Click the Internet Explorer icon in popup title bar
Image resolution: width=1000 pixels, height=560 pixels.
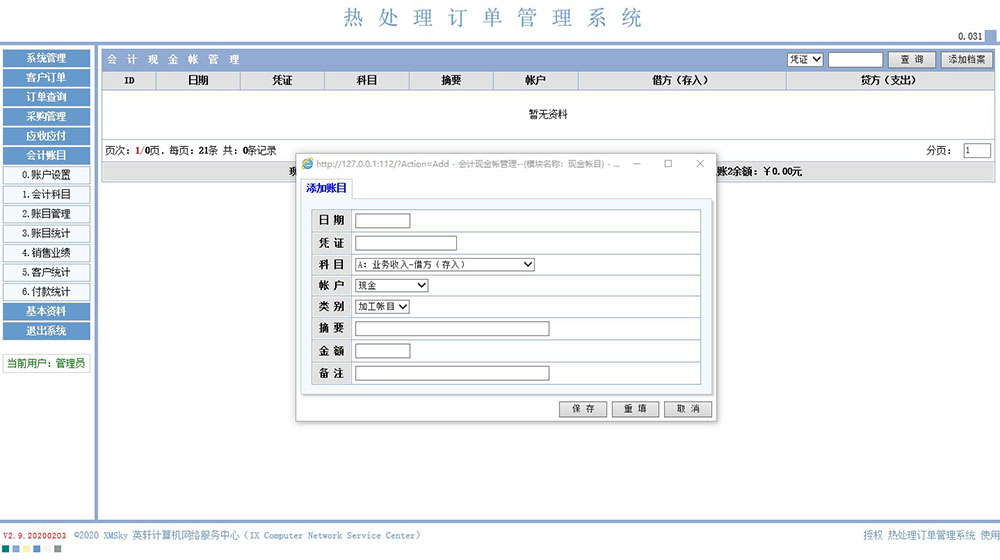coord(308,163)
